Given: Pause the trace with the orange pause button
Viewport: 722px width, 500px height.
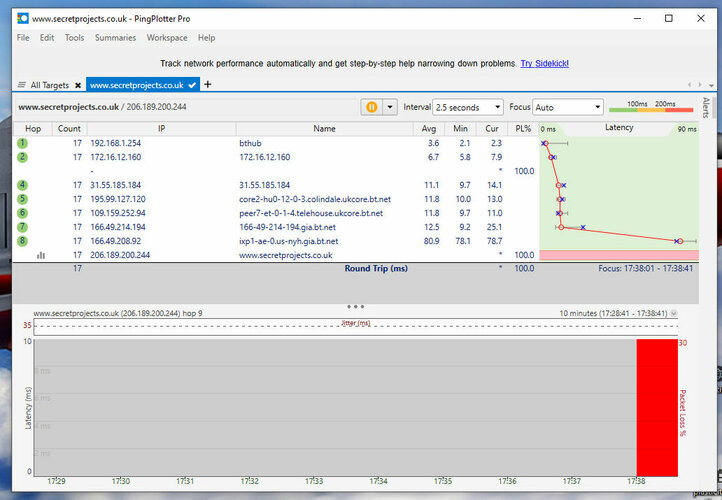Looking at the screenshot, I should [371, 107].
